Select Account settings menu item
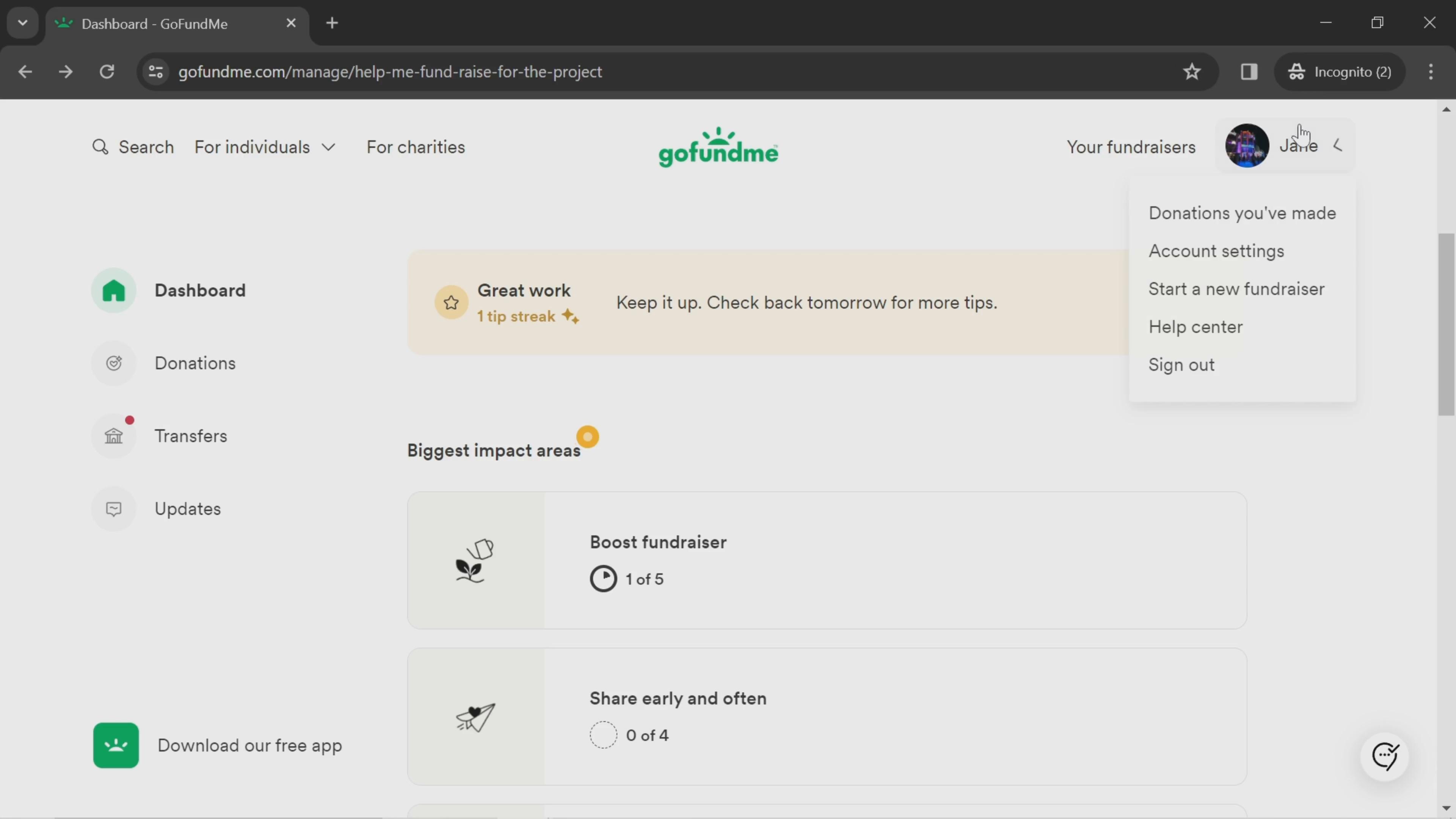Screen dimensions: 1456x819 (x=1216, y=251)
